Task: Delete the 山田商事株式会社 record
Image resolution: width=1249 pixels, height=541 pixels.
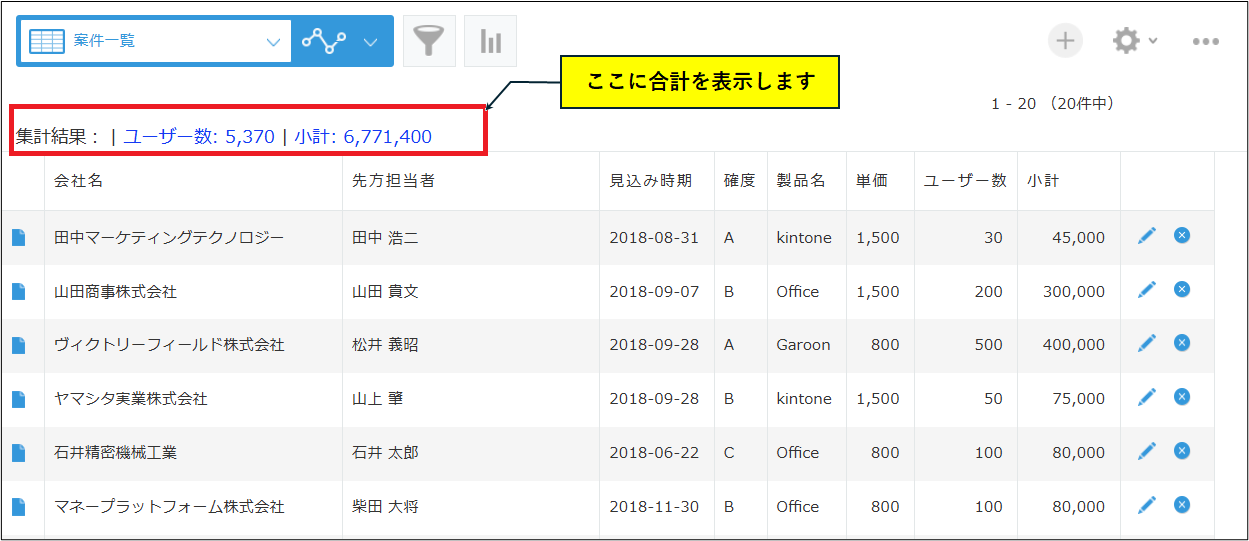Action: (x=1181, y=289)
